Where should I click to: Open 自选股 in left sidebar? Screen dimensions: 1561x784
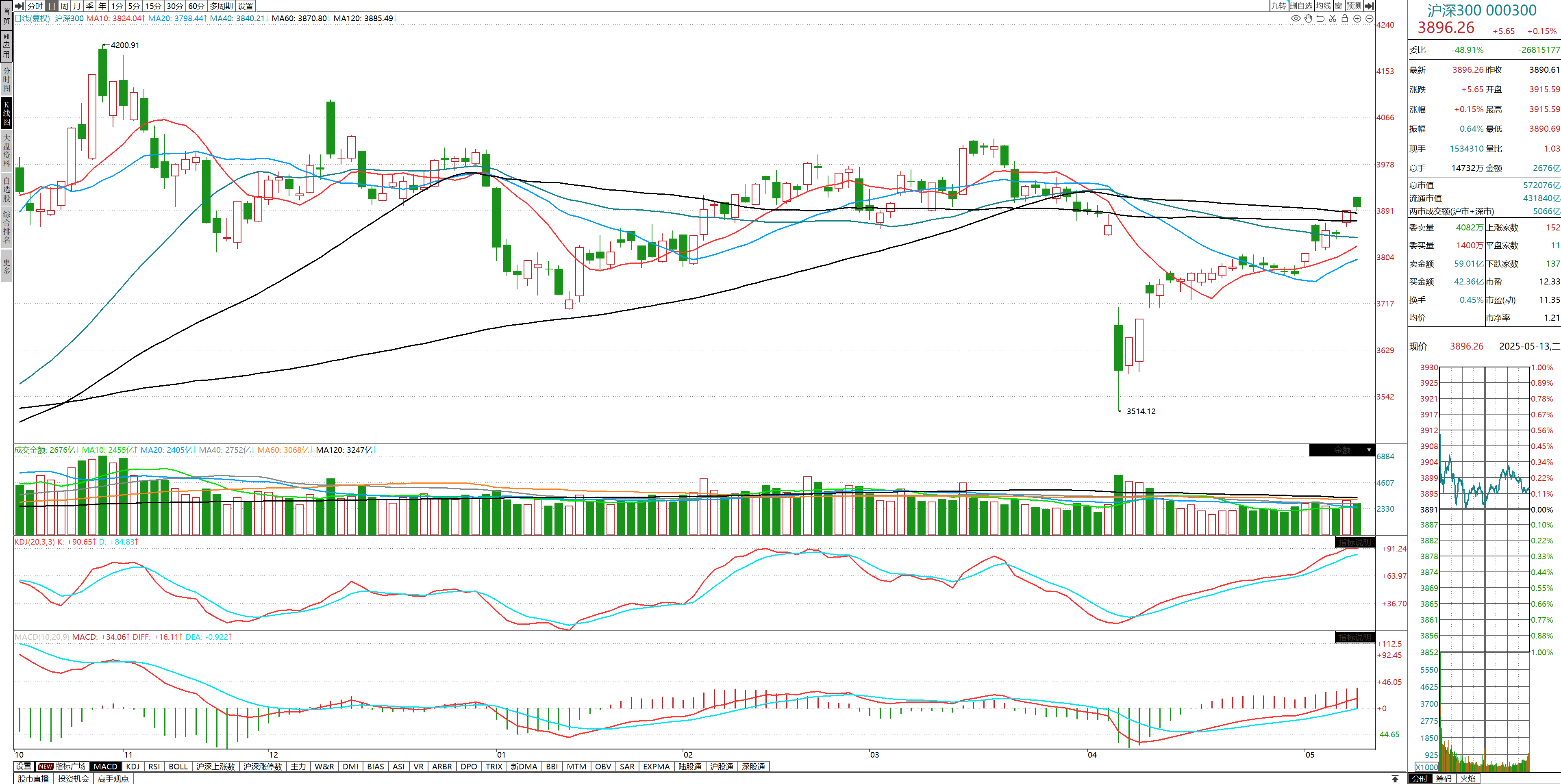point(7,189)
